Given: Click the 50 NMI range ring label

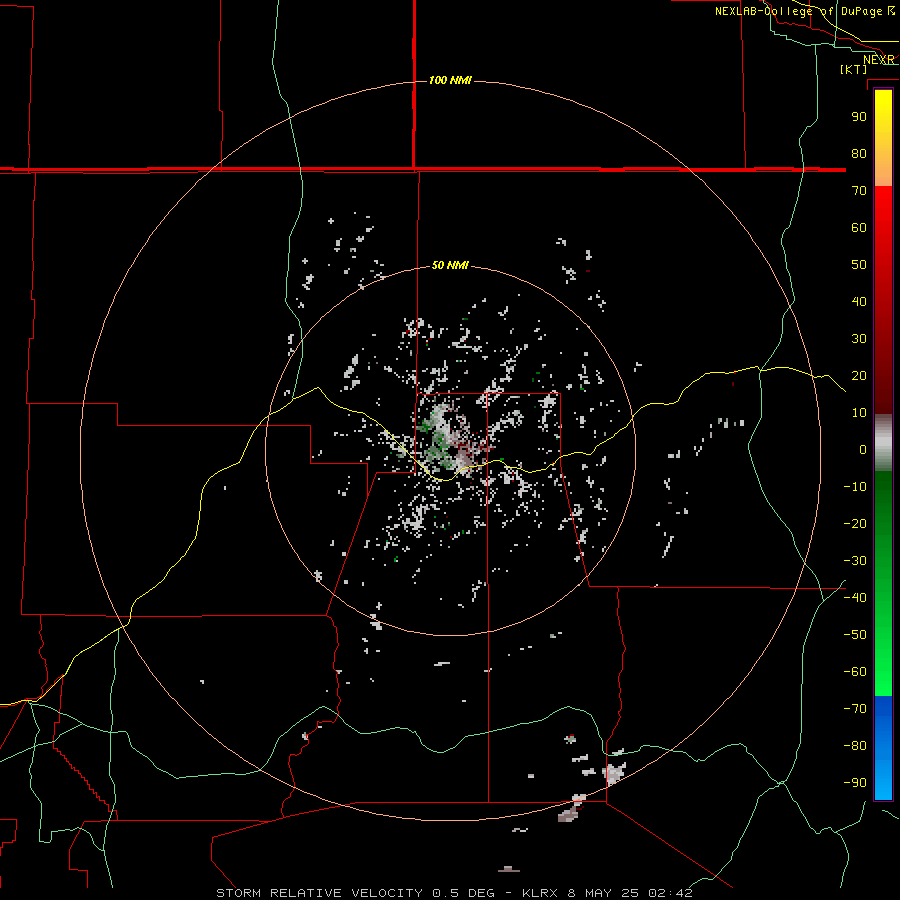Looking at the screenshot, I should coord(450,265).
